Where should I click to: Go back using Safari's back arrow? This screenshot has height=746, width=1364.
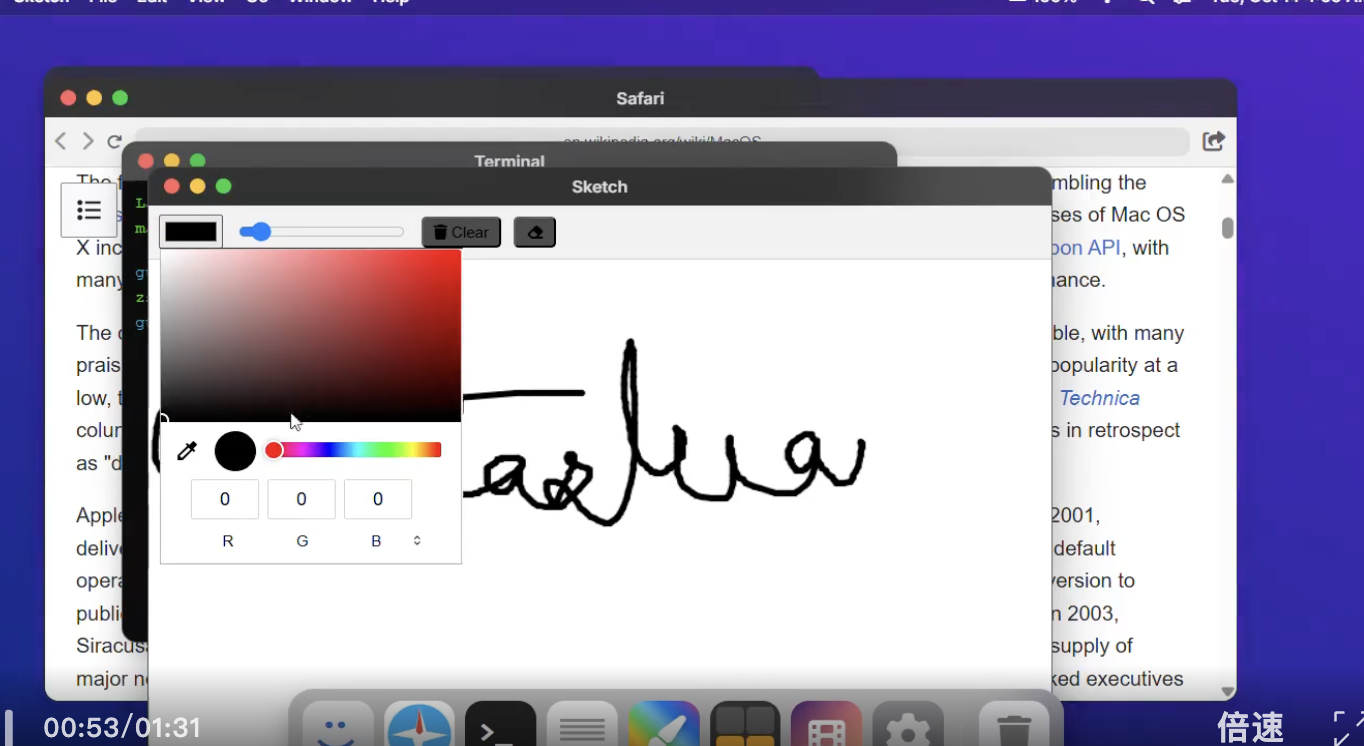(x=61, y=141)
